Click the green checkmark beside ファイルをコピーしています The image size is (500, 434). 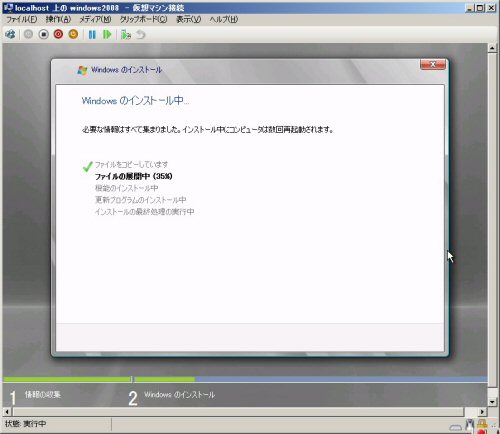pos(87,166)
